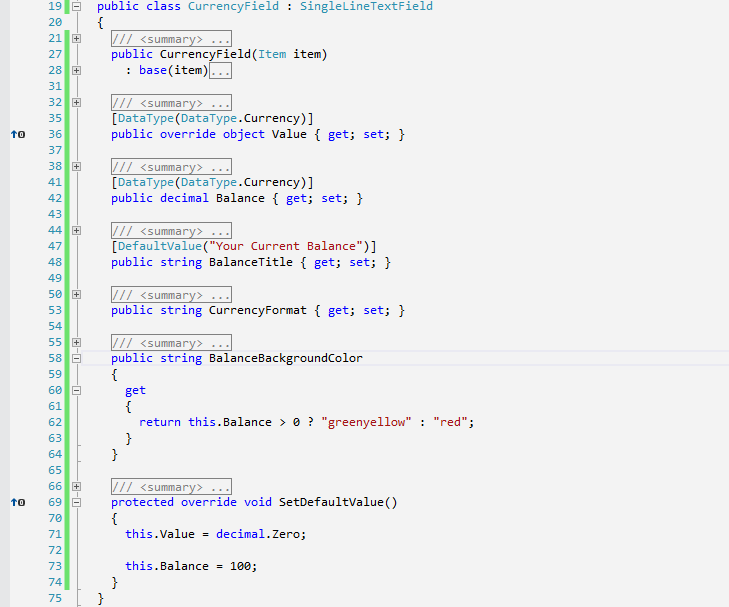Screen dimensions: 729x607
Task: Expand outline marker on line 50 above CurrencyFormat
Action: pos(77,294)
